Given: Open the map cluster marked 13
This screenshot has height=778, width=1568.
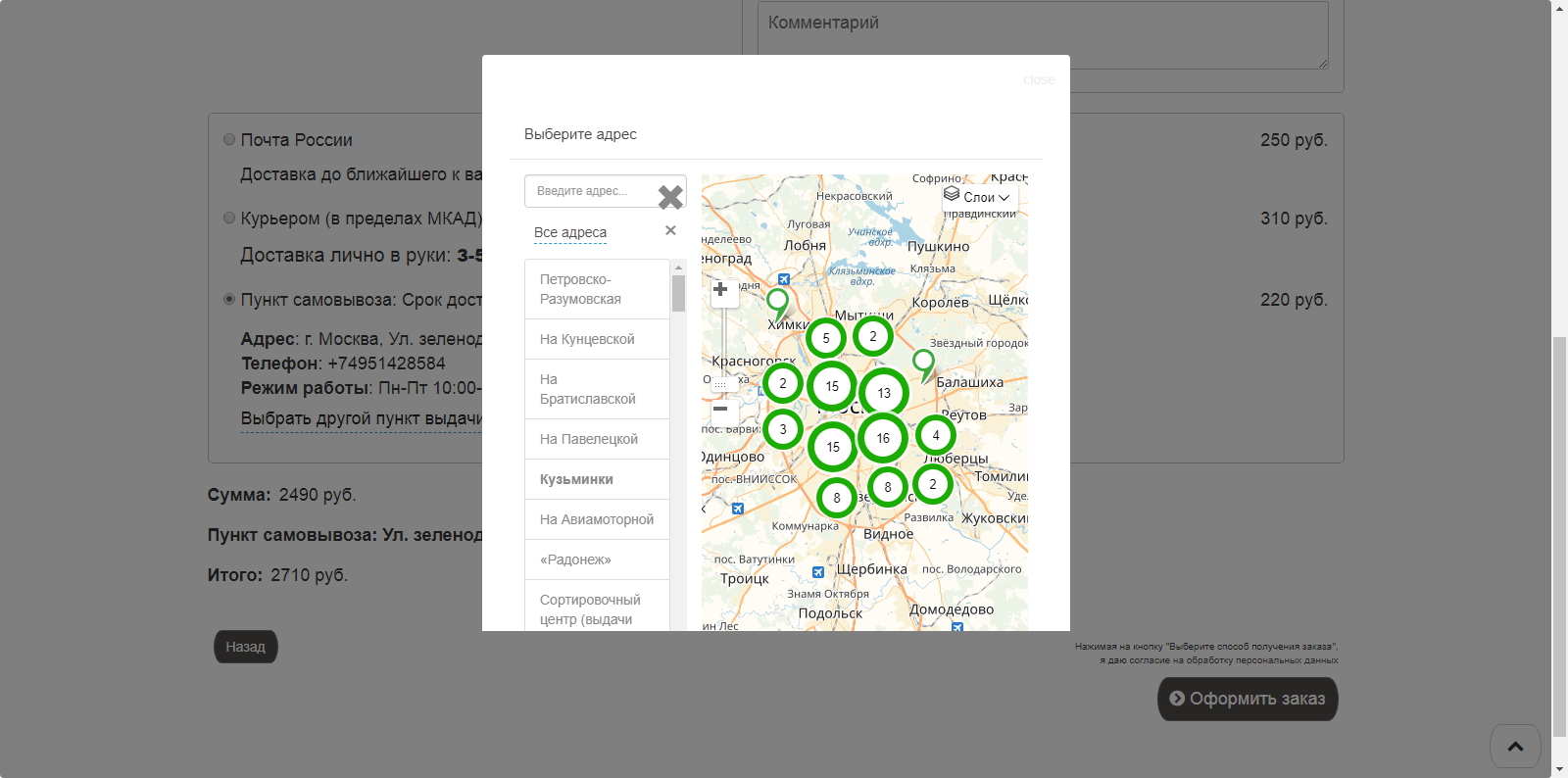Looking at the screenshot, I should click(x=884, y=393).
